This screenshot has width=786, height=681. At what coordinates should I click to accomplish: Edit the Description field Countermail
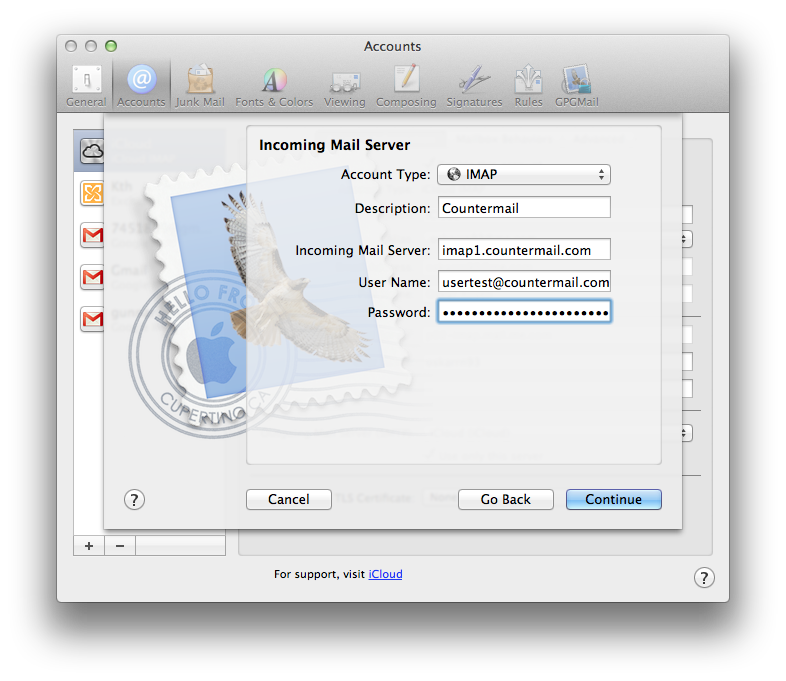[524, 207]
